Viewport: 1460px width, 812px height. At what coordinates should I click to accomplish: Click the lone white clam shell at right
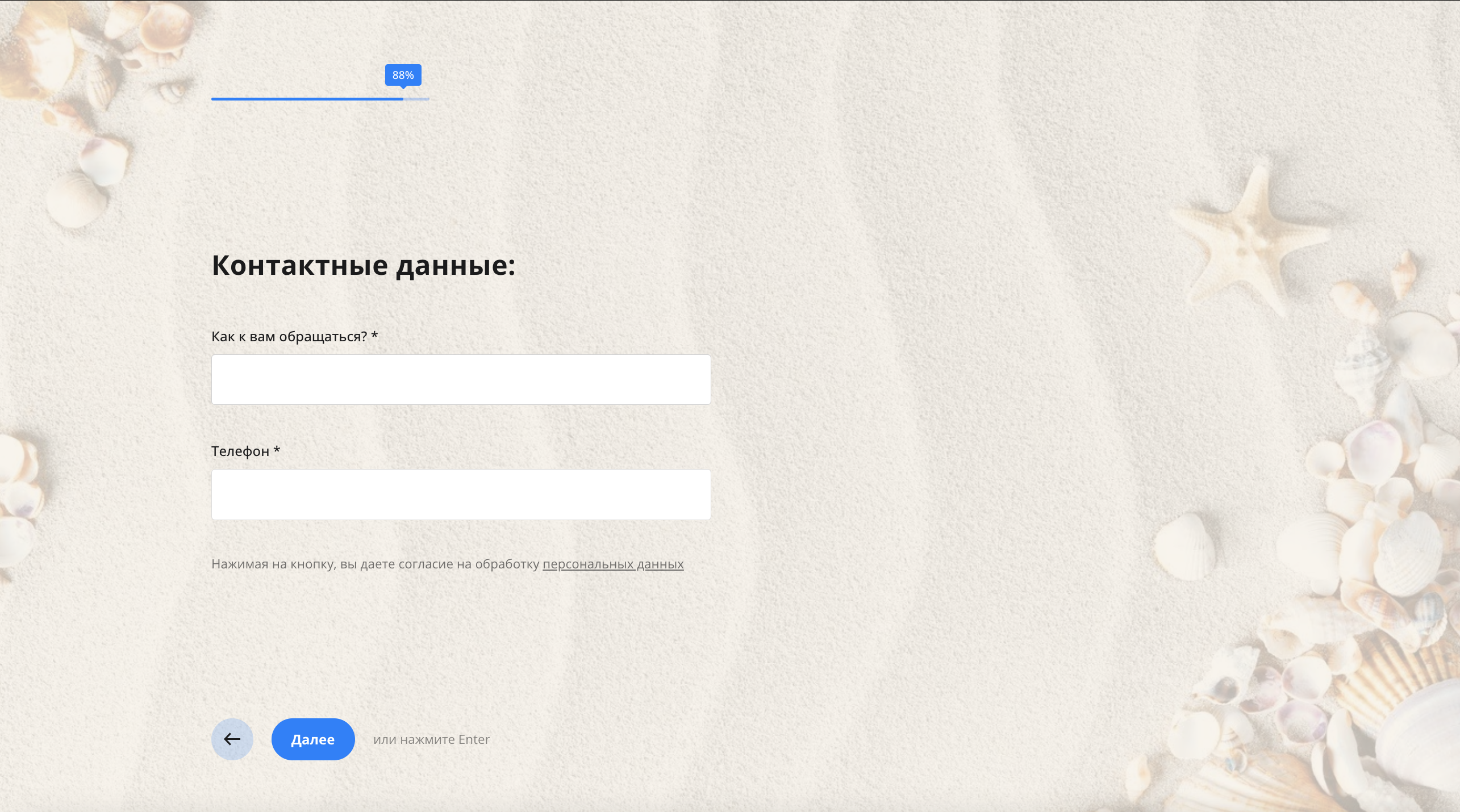[1184, 546]
